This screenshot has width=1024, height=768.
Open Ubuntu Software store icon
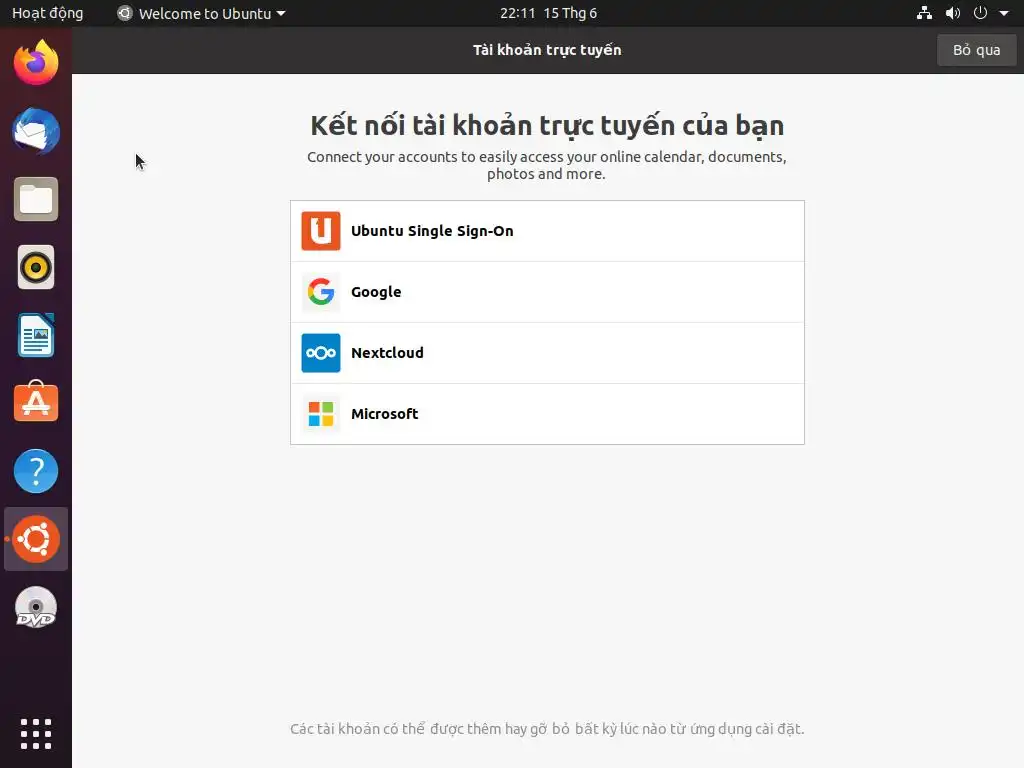click(x=36, y=402)
